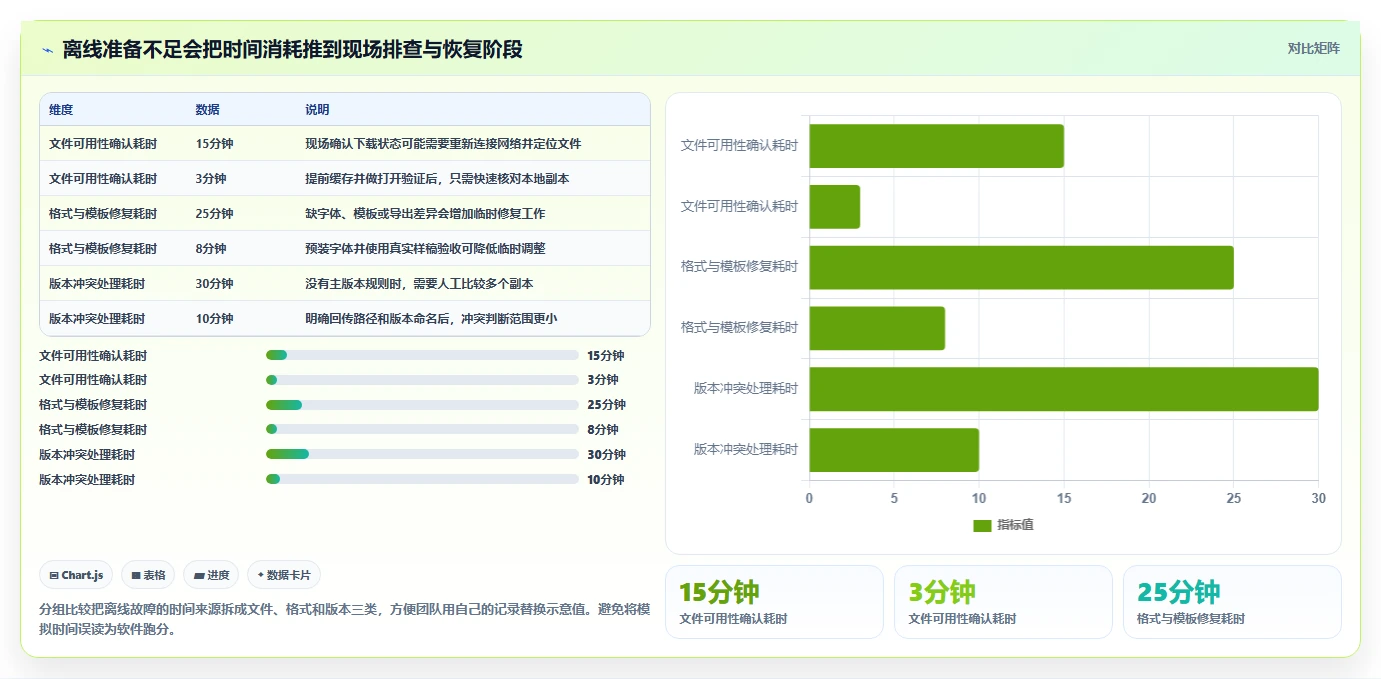Click the table cell 30分钟
The height and width of the screenshot is (679, 1381).
point(214,284)
